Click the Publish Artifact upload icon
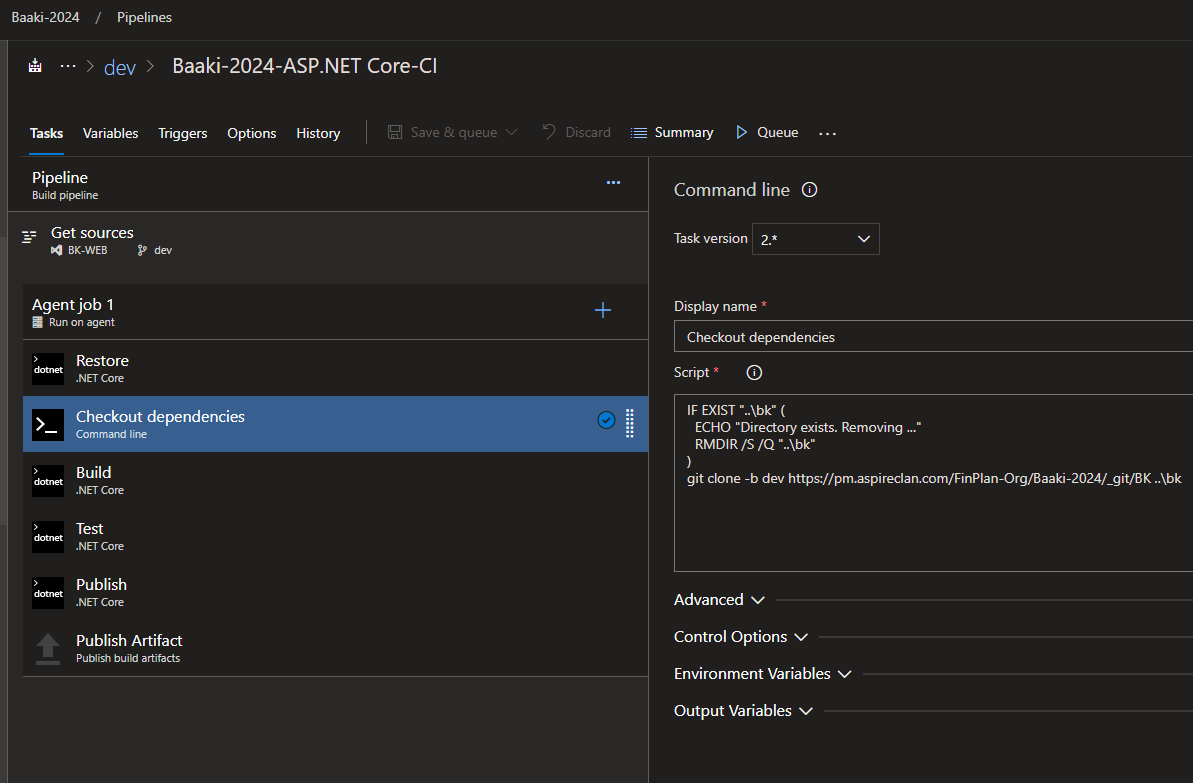Image resolution: width=1193 pixels, height=783 pixels. tap(48, 649)
